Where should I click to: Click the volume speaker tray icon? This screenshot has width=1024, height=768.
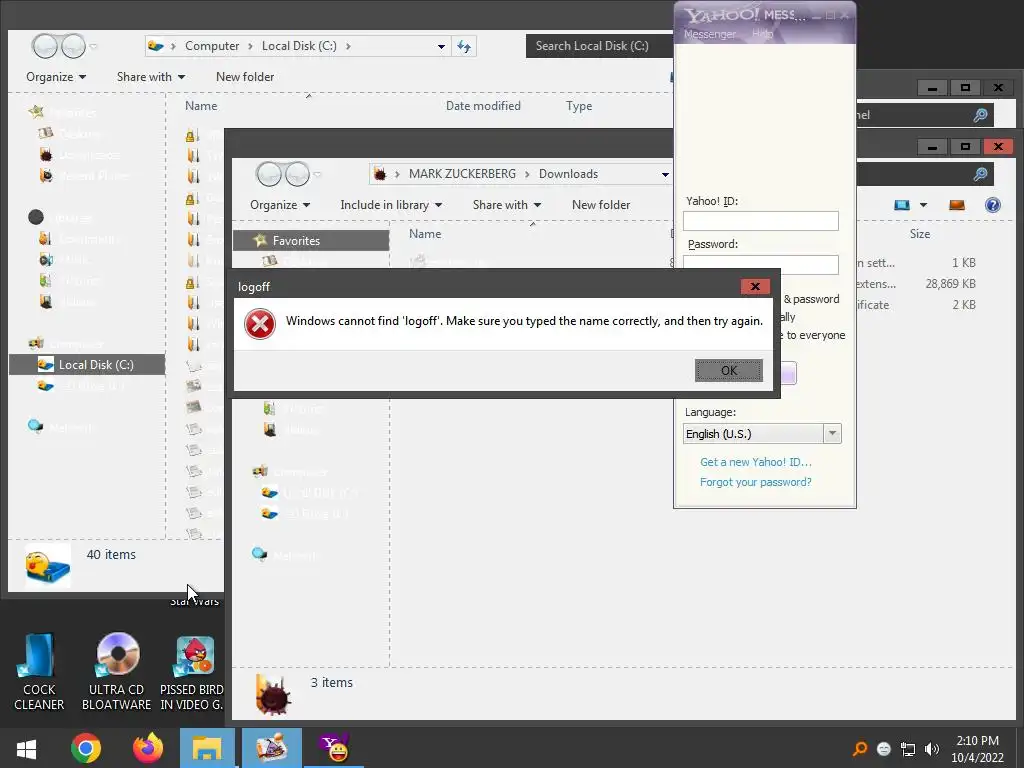[932, 749]
